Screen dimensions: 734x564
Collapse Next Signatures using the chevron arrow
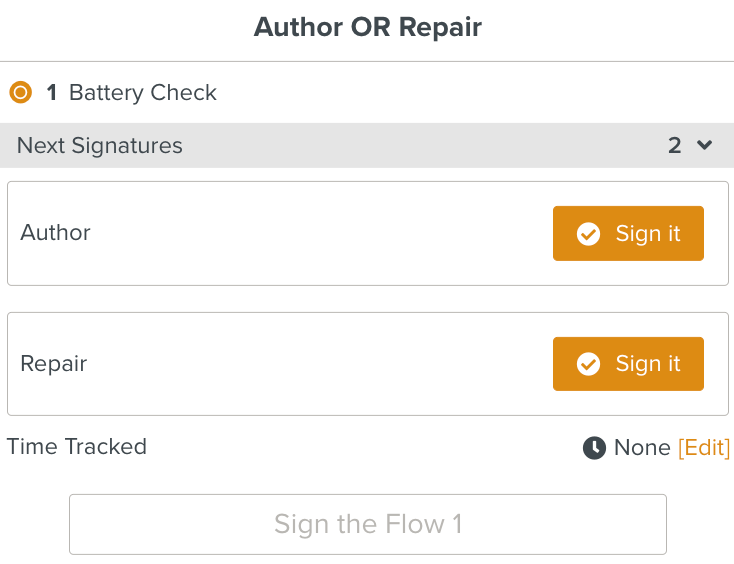point(705,146)
